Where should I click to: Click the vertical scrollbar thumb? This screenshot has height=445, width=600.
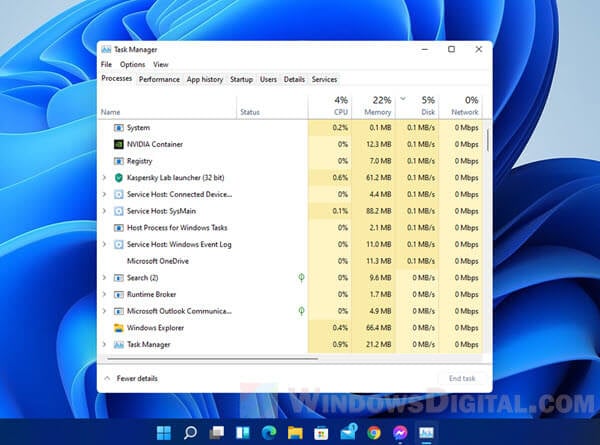coord(488,140)
